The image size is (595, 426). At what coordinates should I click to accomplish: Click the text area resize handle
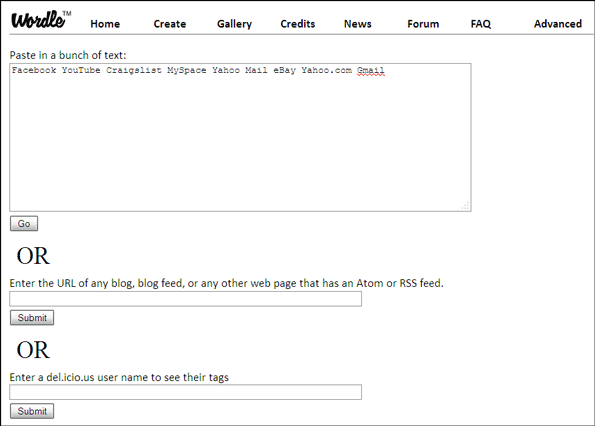466,206
